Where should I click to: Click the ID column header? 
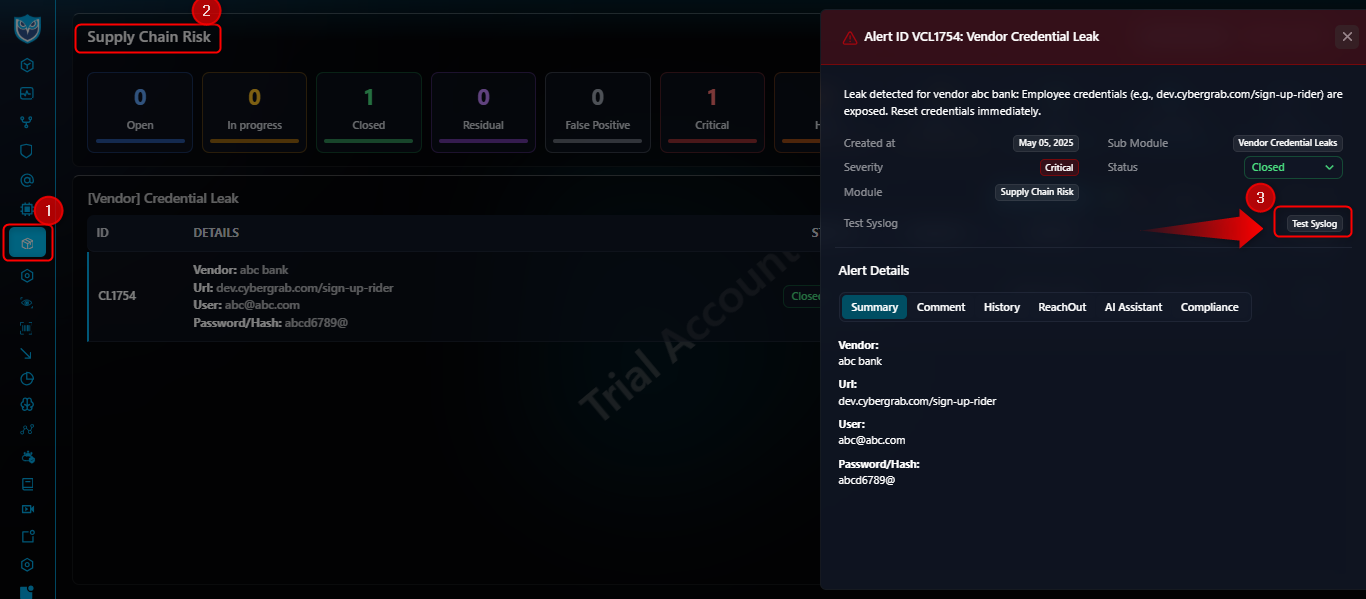coord(103,233)
